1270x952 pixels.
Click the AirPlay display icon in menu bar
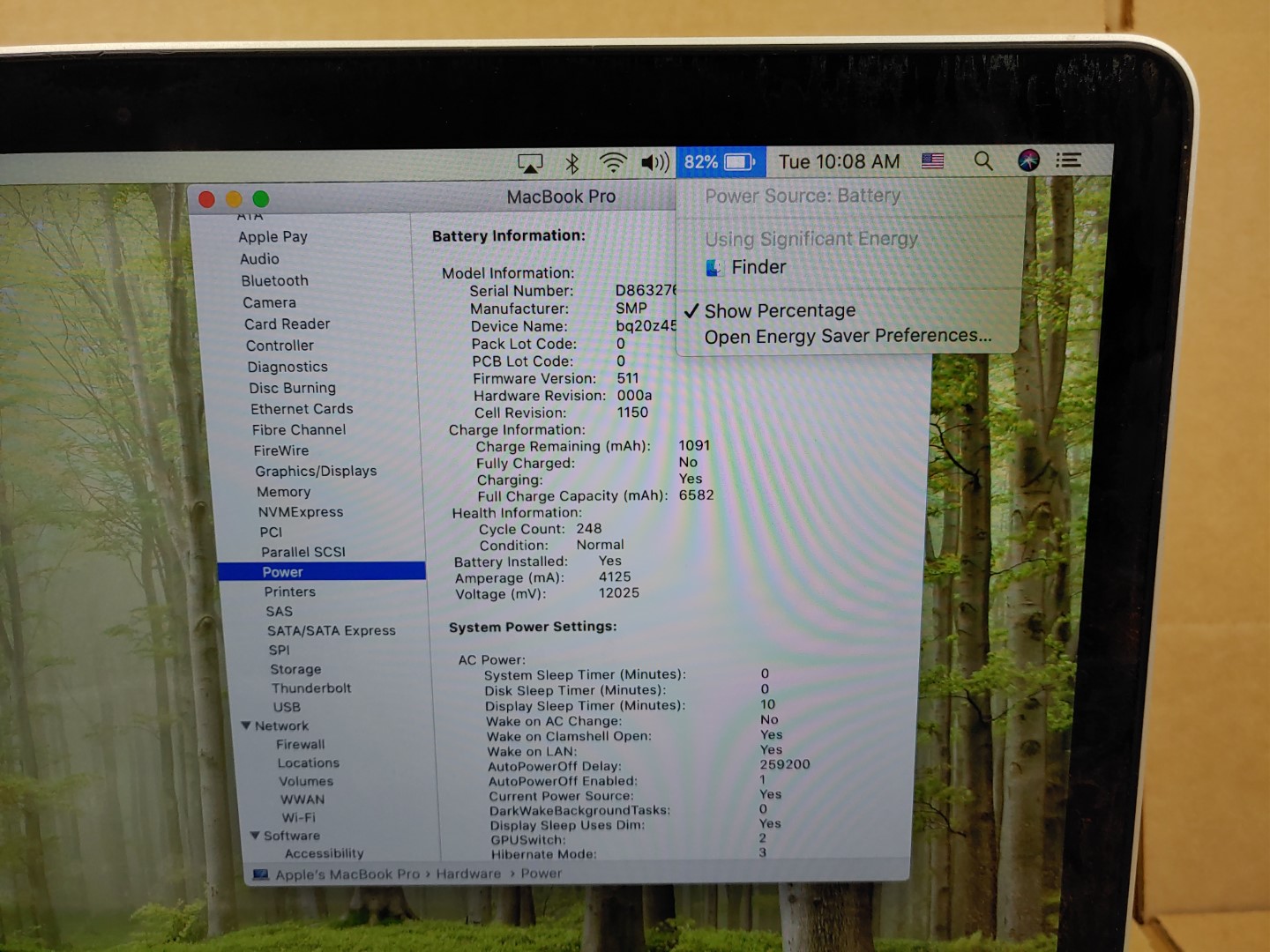[530, 163]
